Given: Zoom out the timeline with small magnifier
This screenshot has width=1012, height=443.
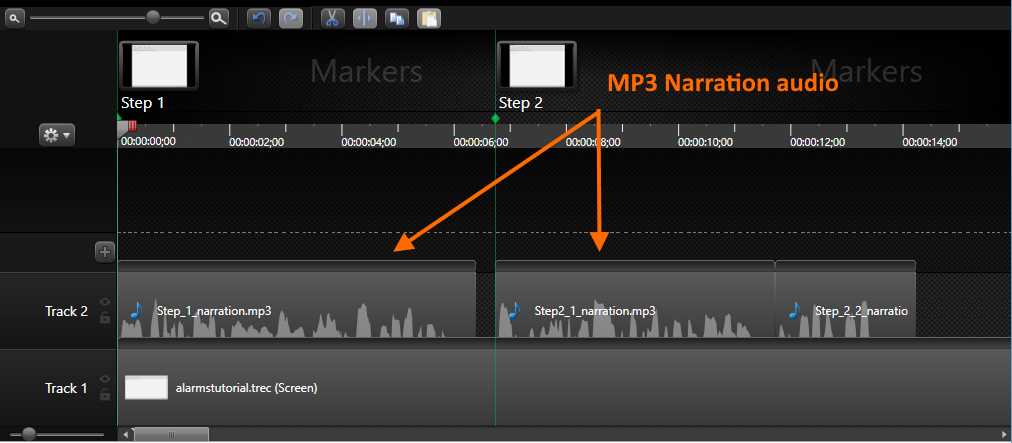Looking at the screenshot, I should tap(14, 19).
